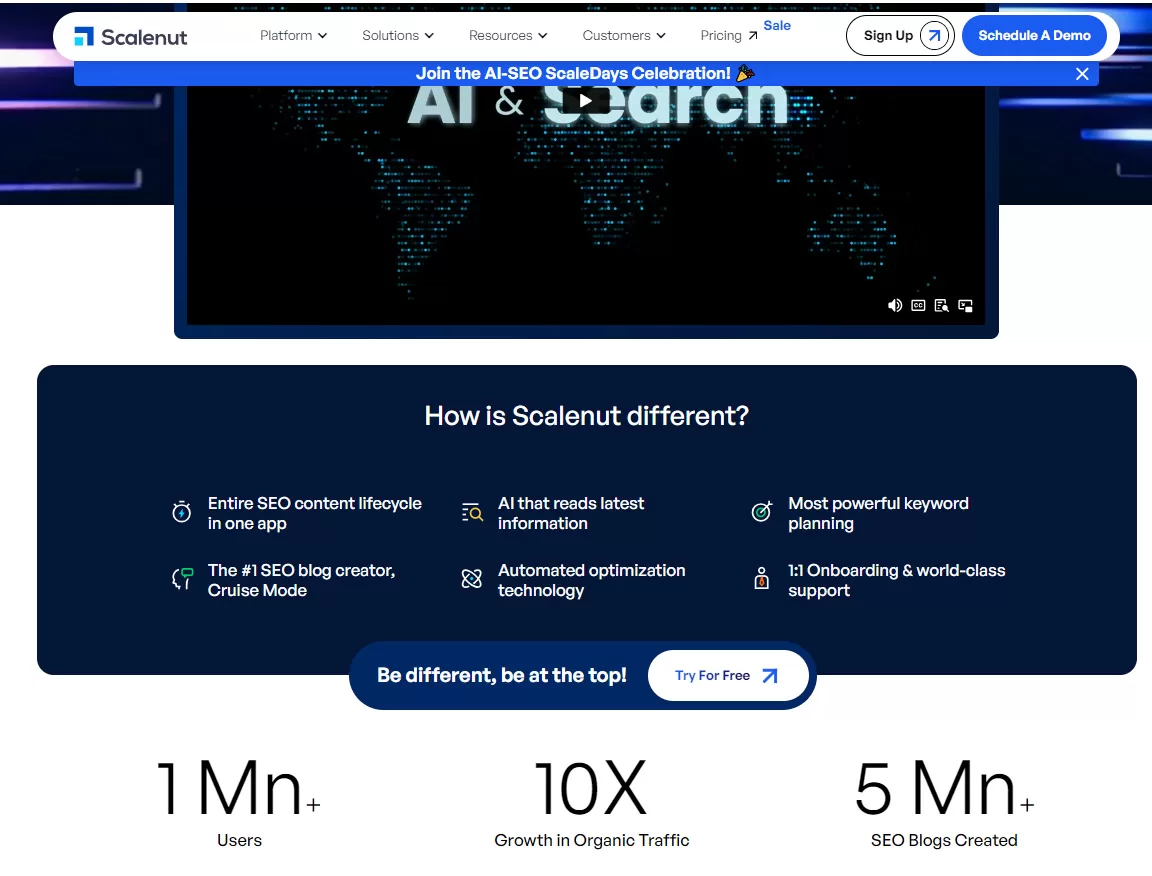This screenshot has height=876, width=1152.
Task: Click the search list icon beside AI reads
Action: tap(472, 512)
